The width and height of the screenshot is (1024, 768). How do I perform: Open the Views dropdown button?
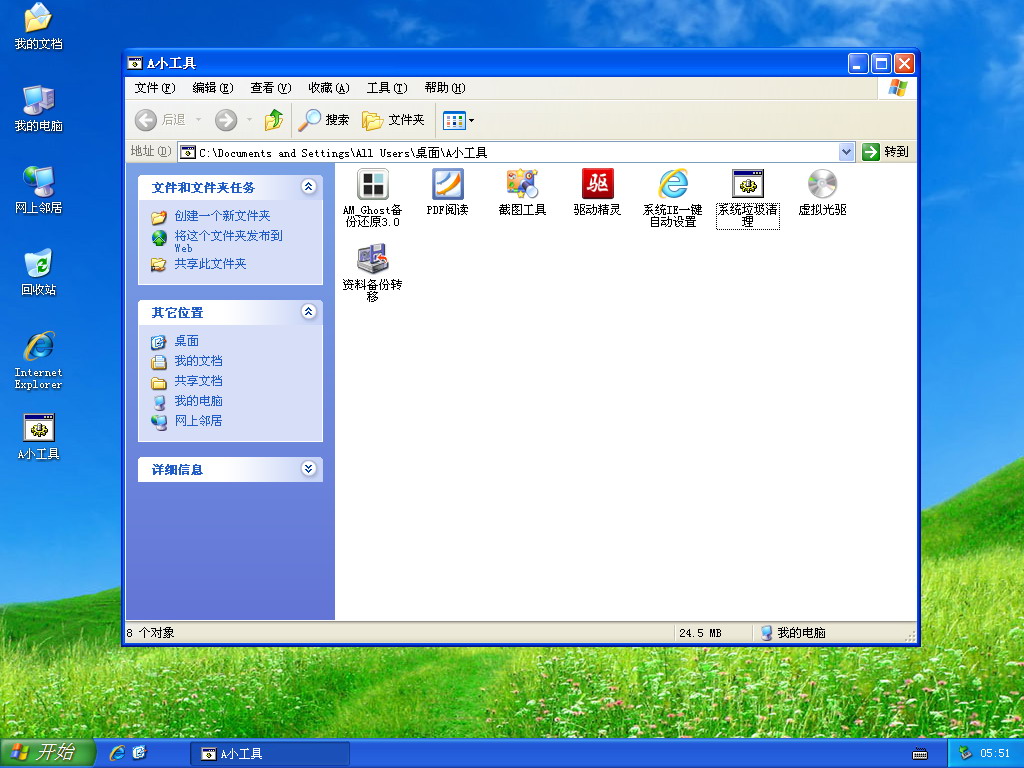[x=458, y=120]
